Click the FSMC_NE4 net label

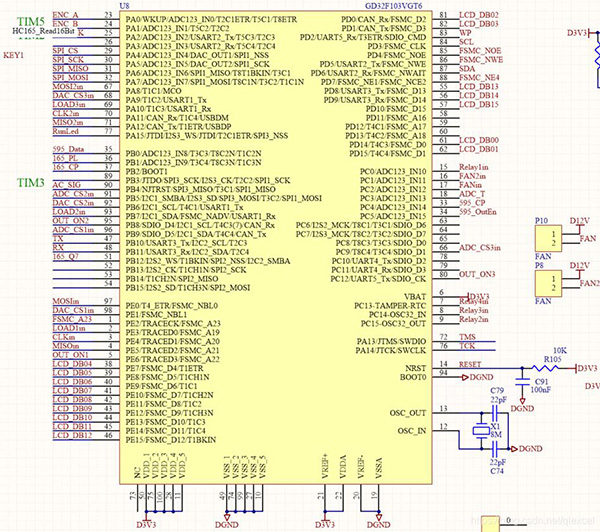(479, 78)
